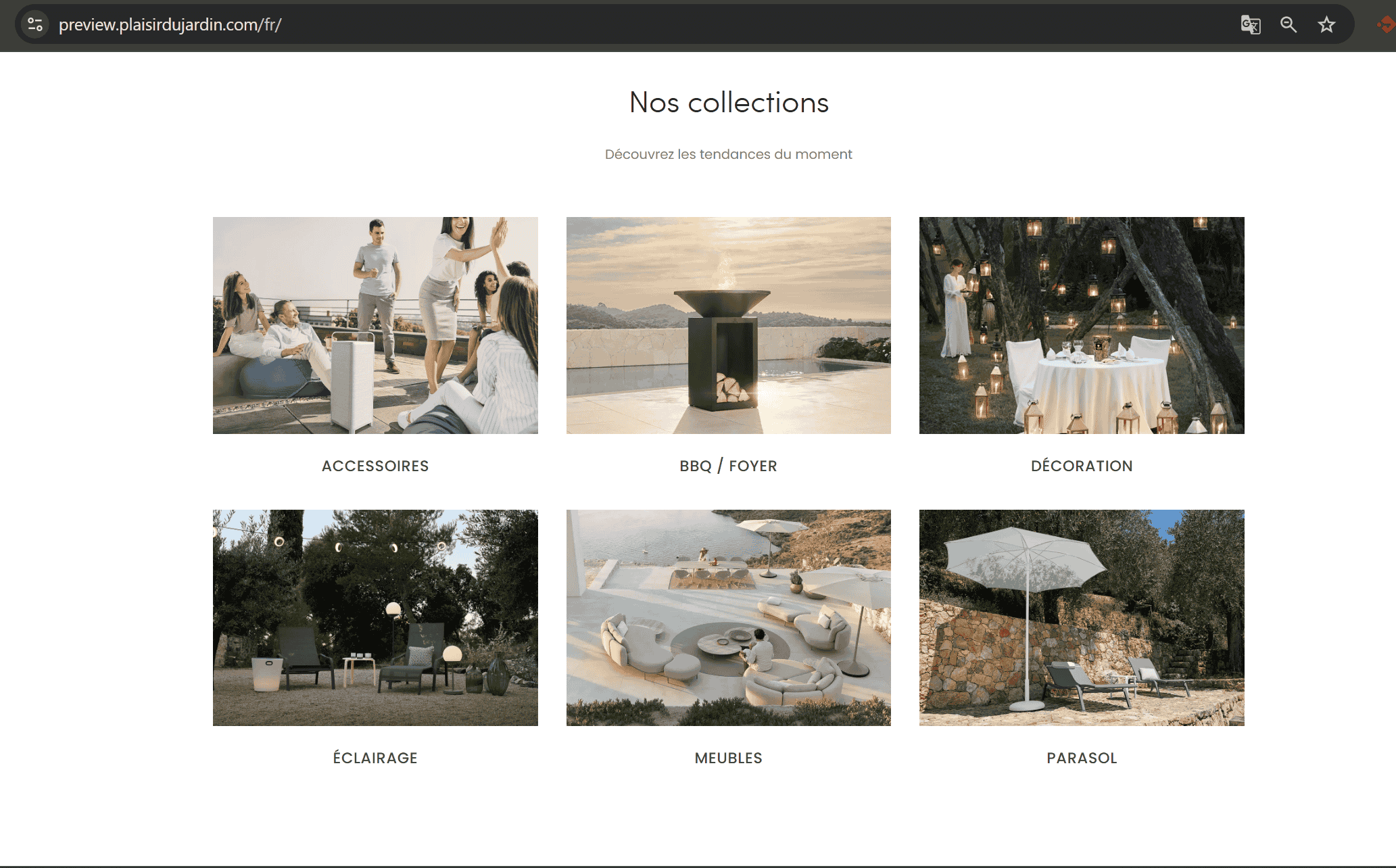
Task: Visit the PARASOL category label
Action: coord(1081,758)
